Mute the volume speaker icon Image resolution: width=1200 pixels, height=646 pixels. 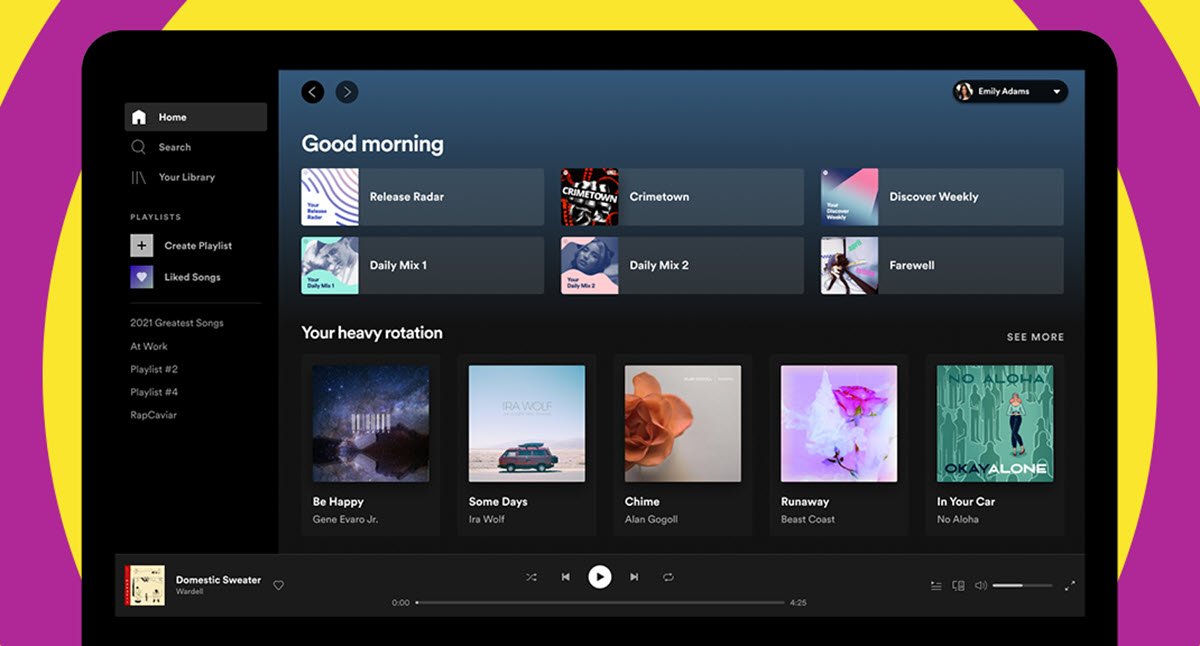coord(981,586)
